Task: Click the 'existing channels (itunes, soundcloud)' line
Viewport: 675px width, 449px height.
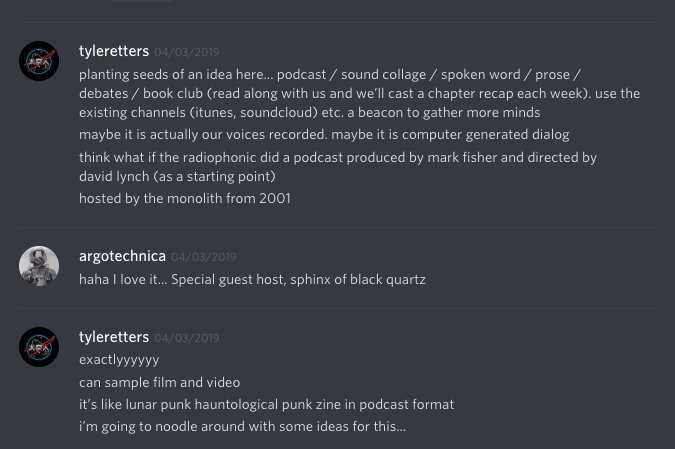Action: click(x=310, y=113)
